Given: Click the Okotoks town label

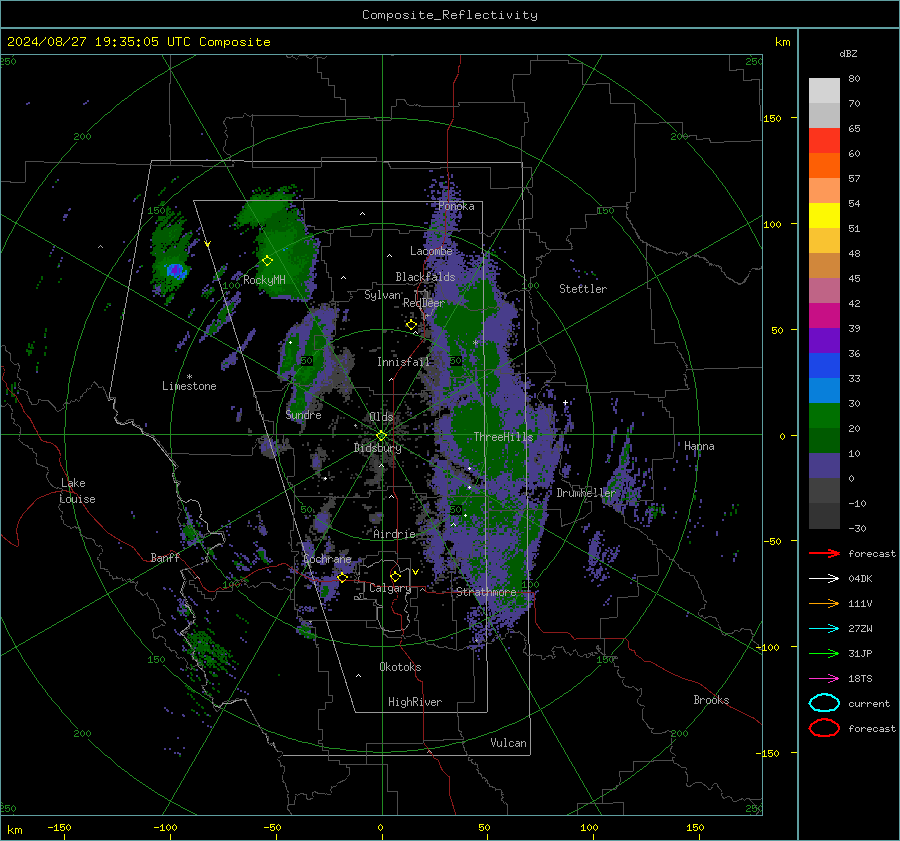Looking at the screenshot, I should [400, 667].
